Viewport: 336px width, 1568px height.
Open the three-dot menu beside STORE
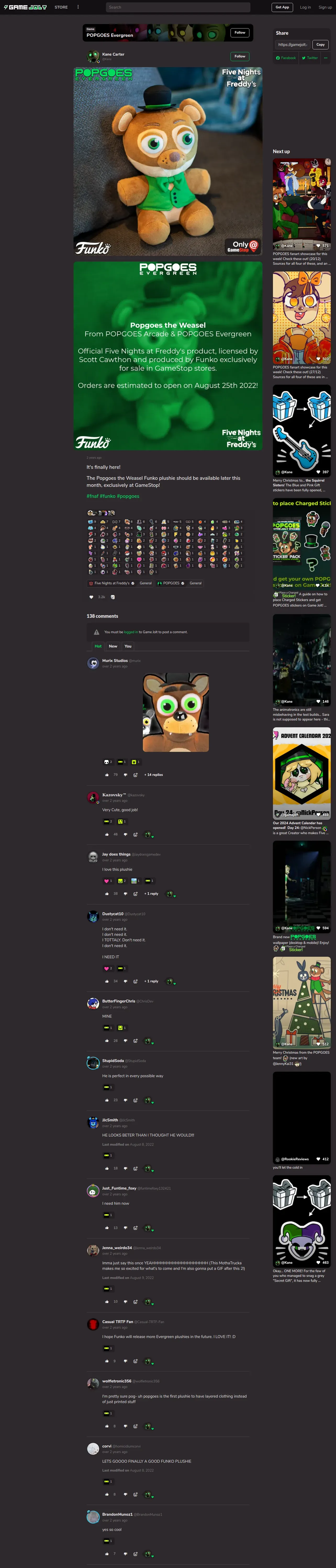pyautogui.click(x=78, y=7)
